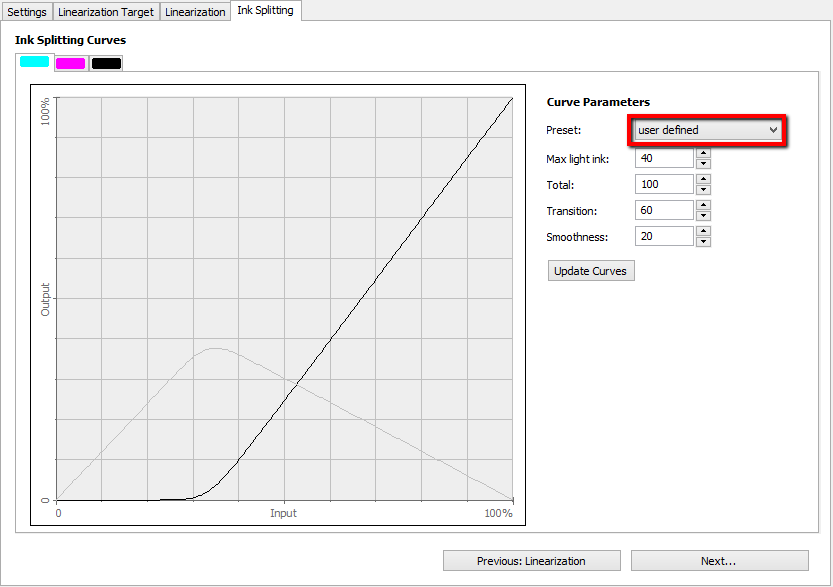Screen dimensions: 833x587
Task: Decrease the Smoothness value
Action: coord(703,242)
